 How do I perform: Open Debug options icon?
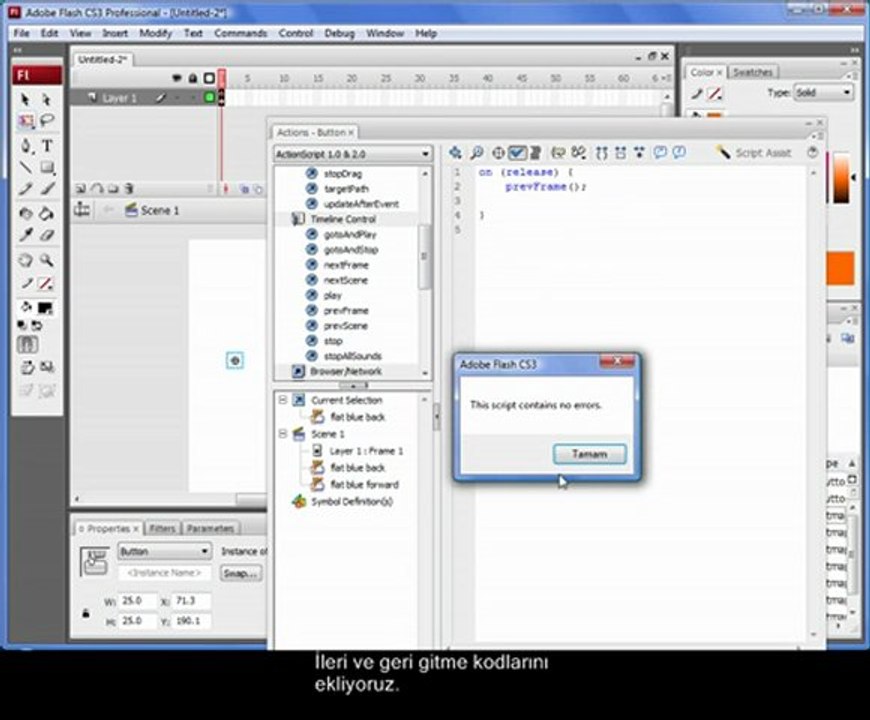[x=579, y=153]
